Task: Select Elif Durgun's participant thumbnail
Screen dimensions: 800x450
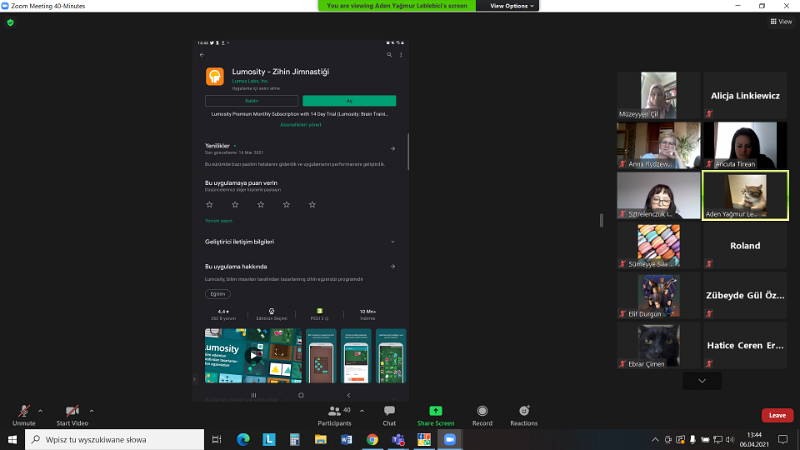Action: coord(658,295)
